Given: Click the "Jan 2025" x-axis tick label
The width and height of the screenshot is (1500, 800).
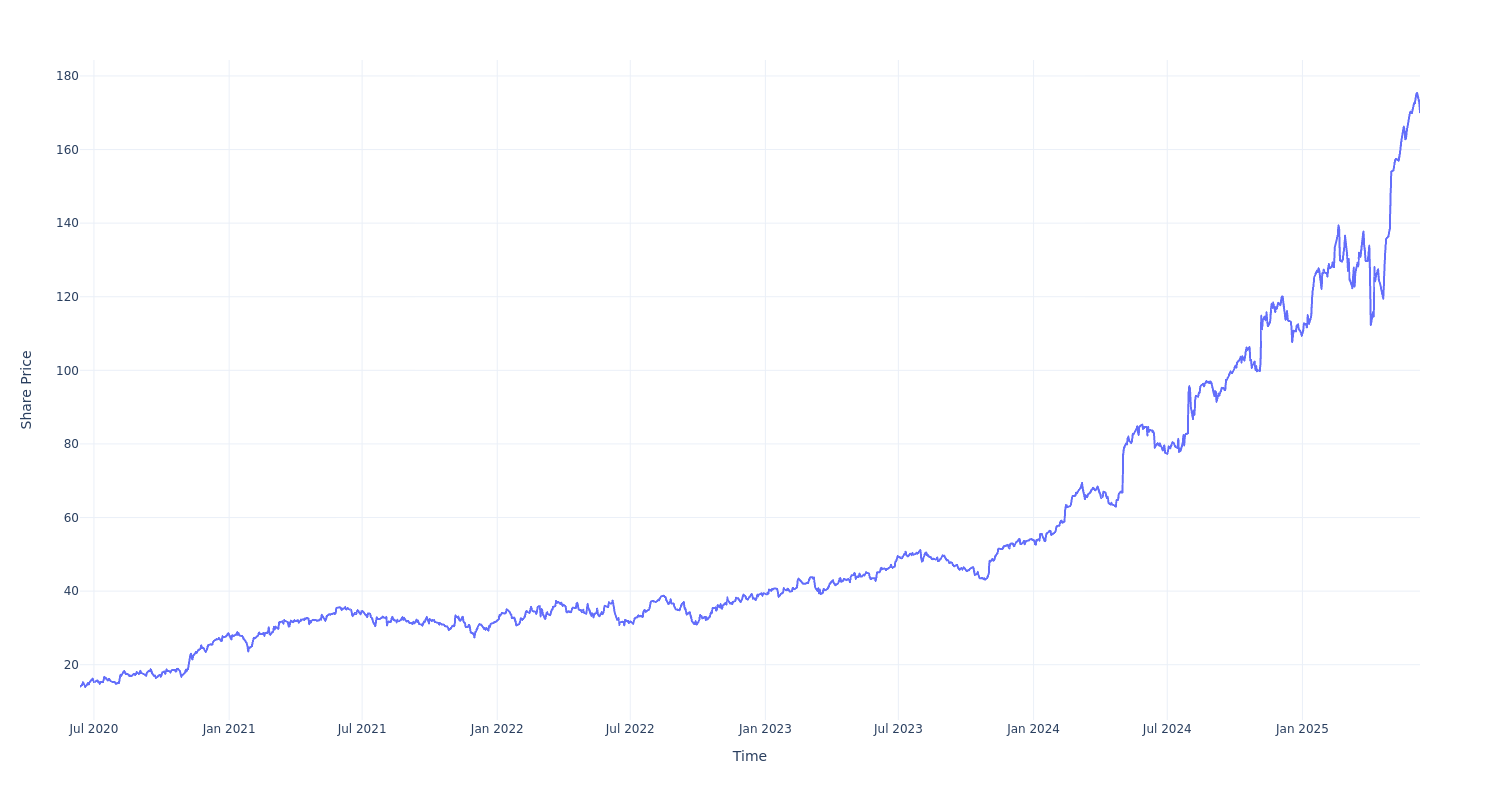Looking at the screenshot, I should pos(1302,729).
